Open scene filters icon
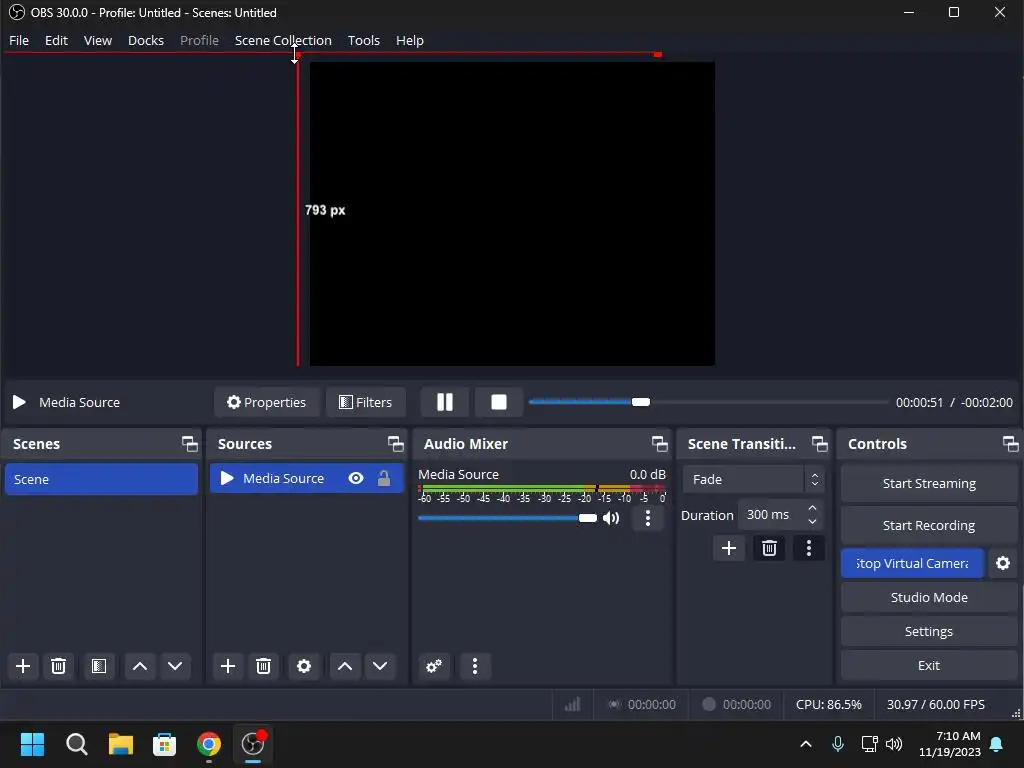 click(x=99, y=667)
